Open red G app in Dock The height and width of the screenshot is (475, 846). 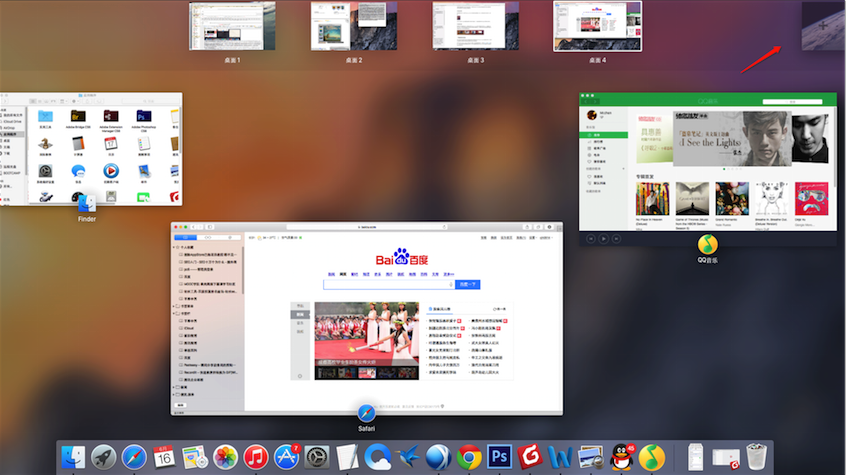530,457
